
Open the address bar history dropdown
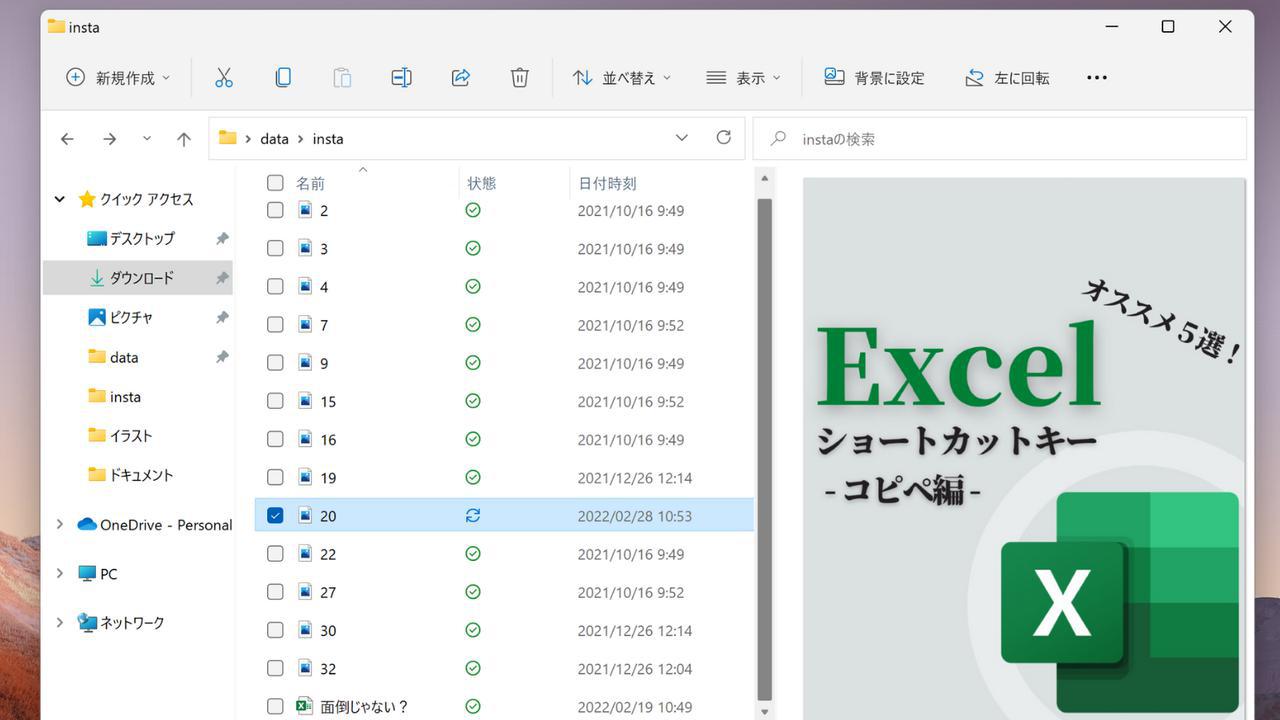click(x=682, y=138)
